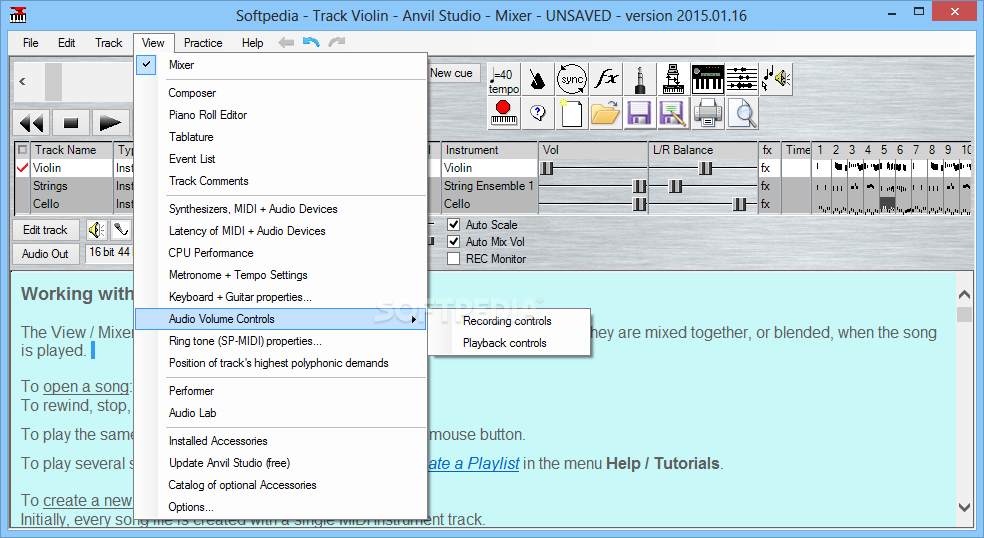Enable REC Monitor checkbox
The image size is (984, 538).
(453, 259)
